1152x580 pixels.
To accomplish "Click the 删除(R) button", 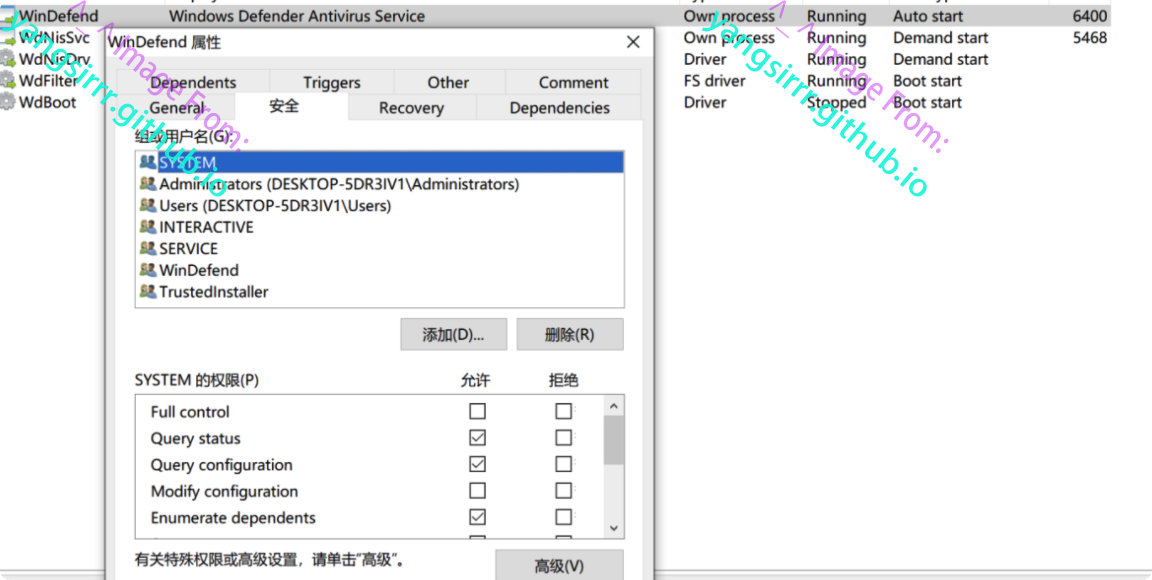I will [570, 334].
